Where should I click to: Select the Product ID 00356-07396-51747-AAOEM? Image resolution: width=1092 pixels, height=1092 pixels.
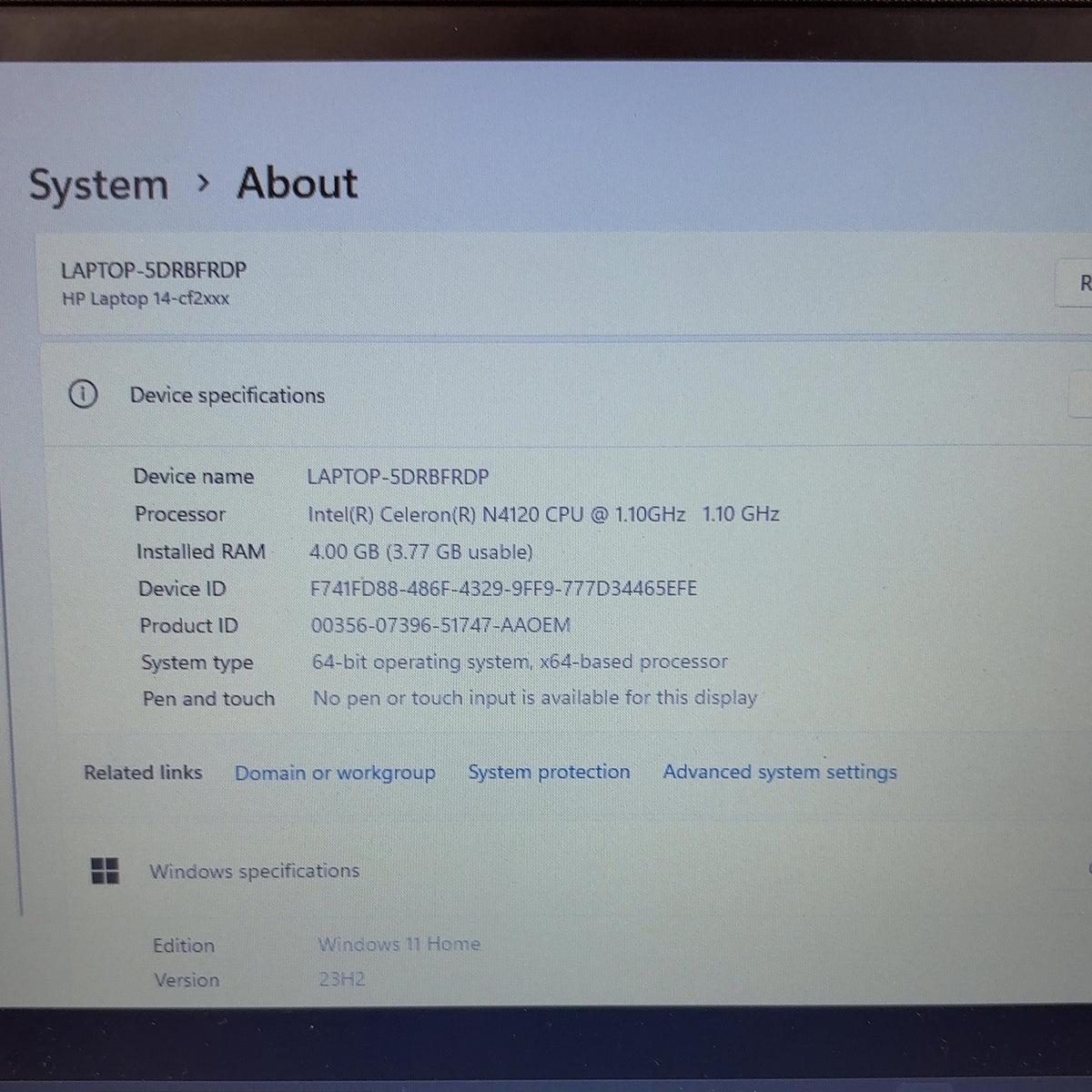[x=440, y=625]
